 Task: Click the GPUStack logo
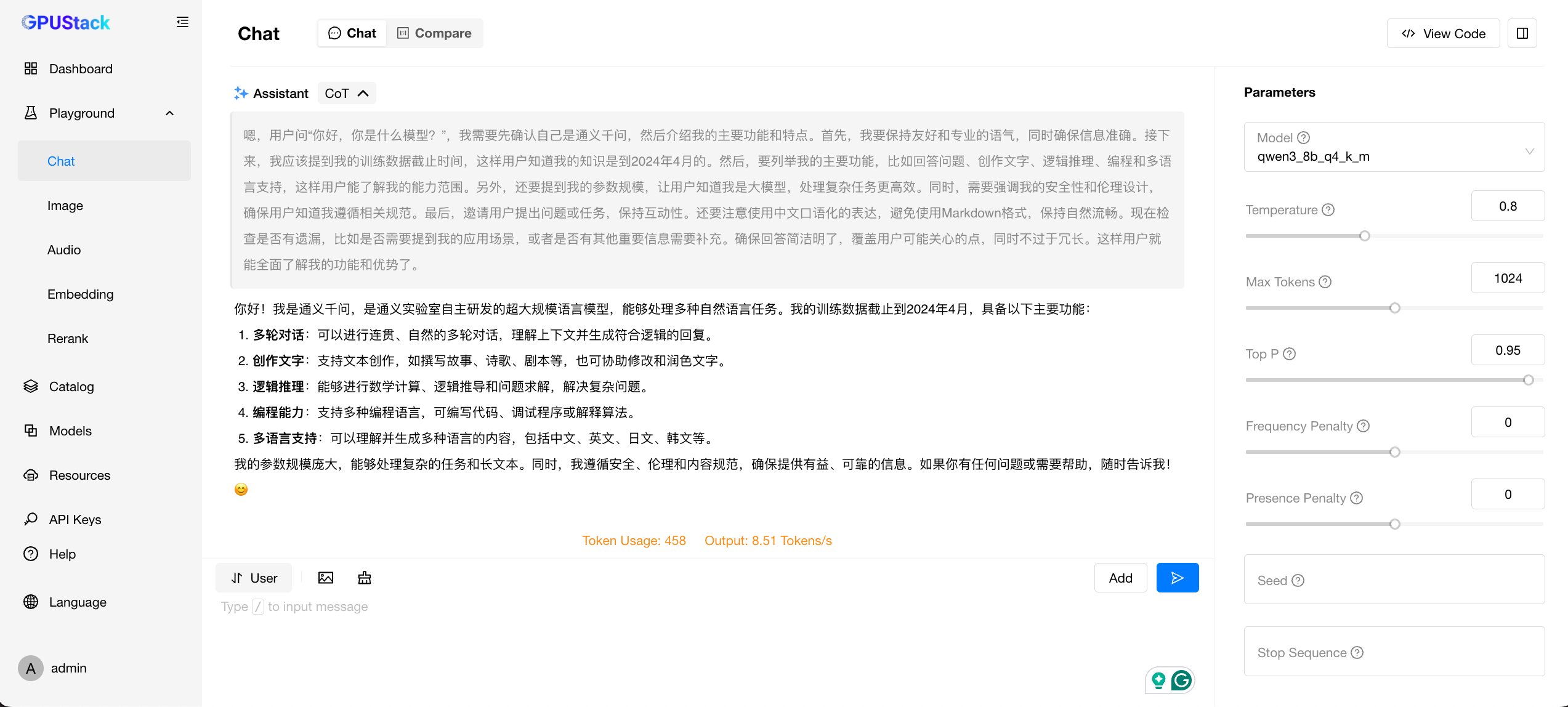click(66, 23)
